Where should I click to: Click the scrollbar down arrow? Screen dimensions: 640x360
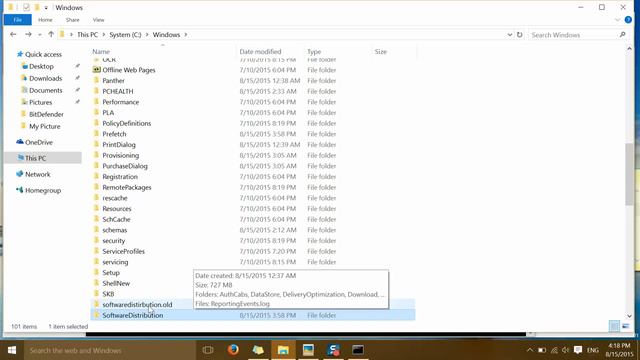tap(629, 316)
